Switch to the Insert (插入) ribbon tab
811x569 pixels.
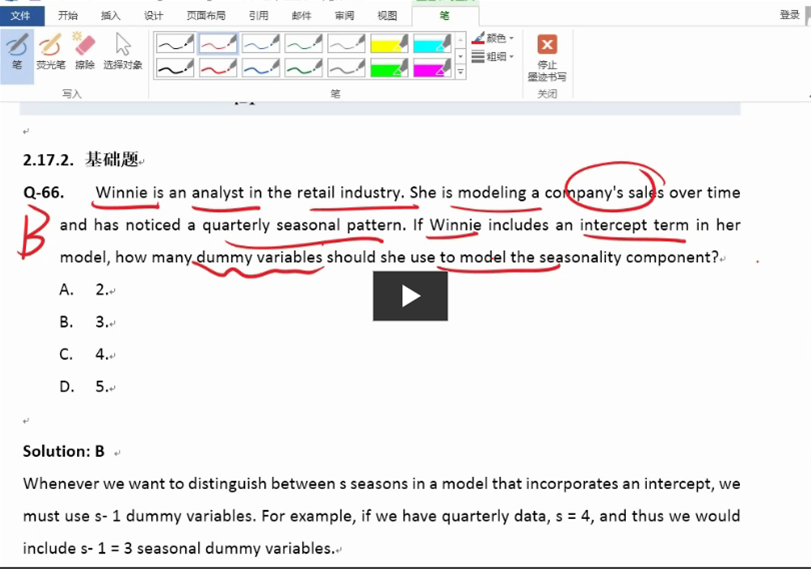(x=110, y=15)
